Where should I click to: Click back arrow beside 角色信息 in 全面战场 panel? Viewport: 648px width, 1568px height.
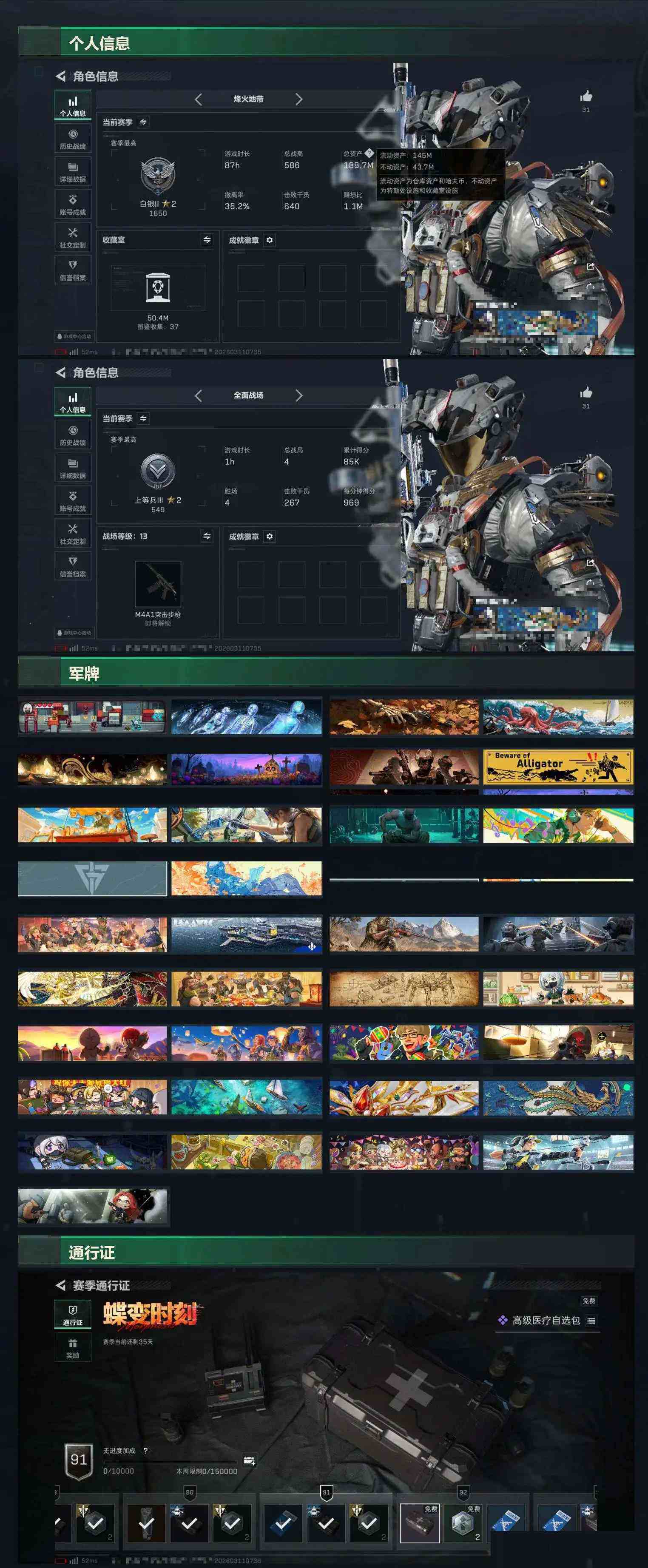coord(60,372)
